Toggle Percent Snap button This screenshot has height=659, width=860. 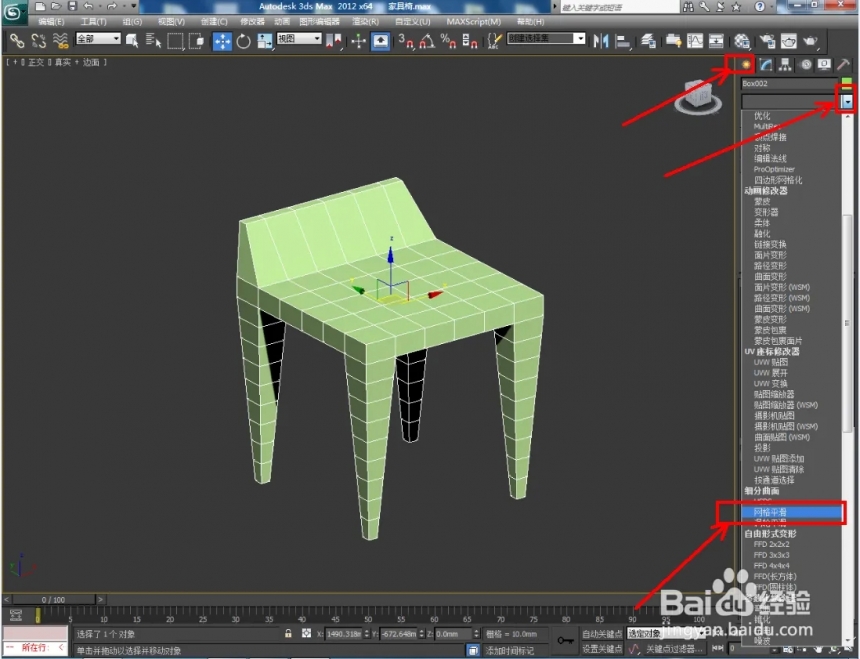click(448, 41)
